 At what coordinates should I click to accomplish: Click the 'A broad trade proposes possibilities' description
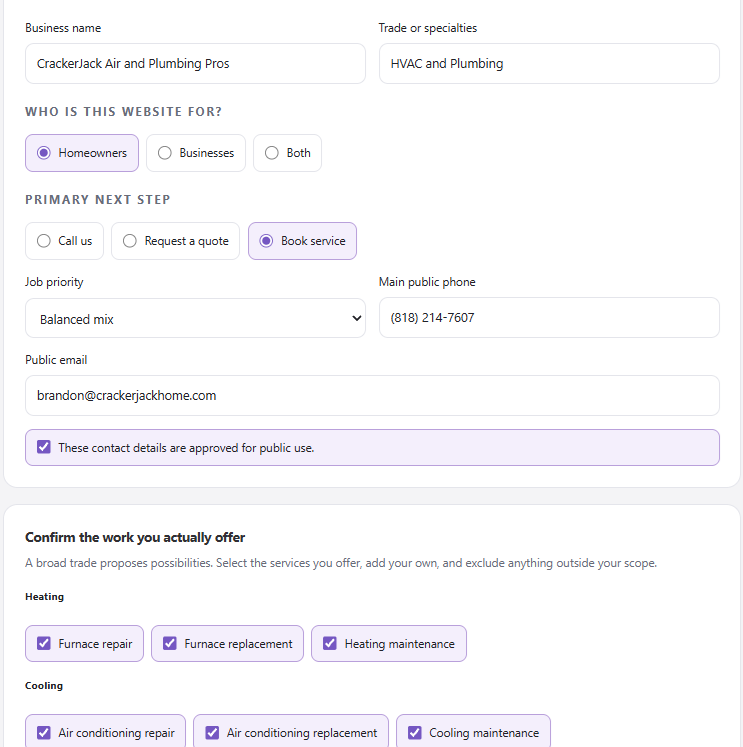click(x=341, y=563)
